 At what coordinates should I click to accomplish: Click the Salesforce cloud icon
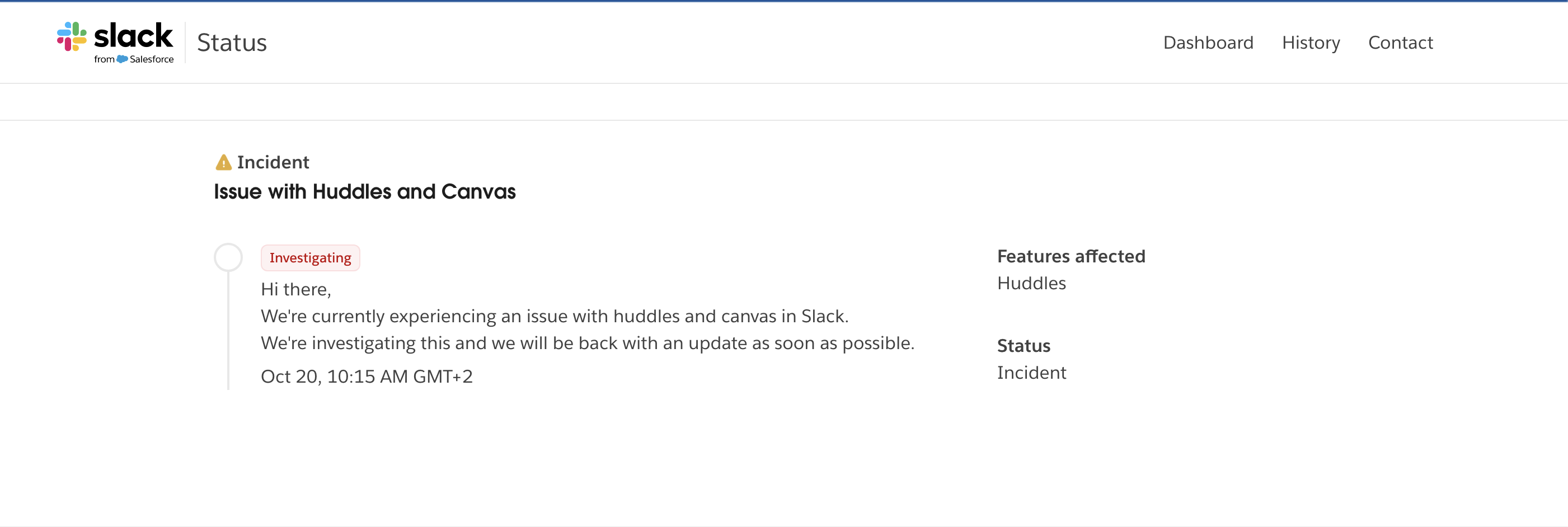point(122,59)
